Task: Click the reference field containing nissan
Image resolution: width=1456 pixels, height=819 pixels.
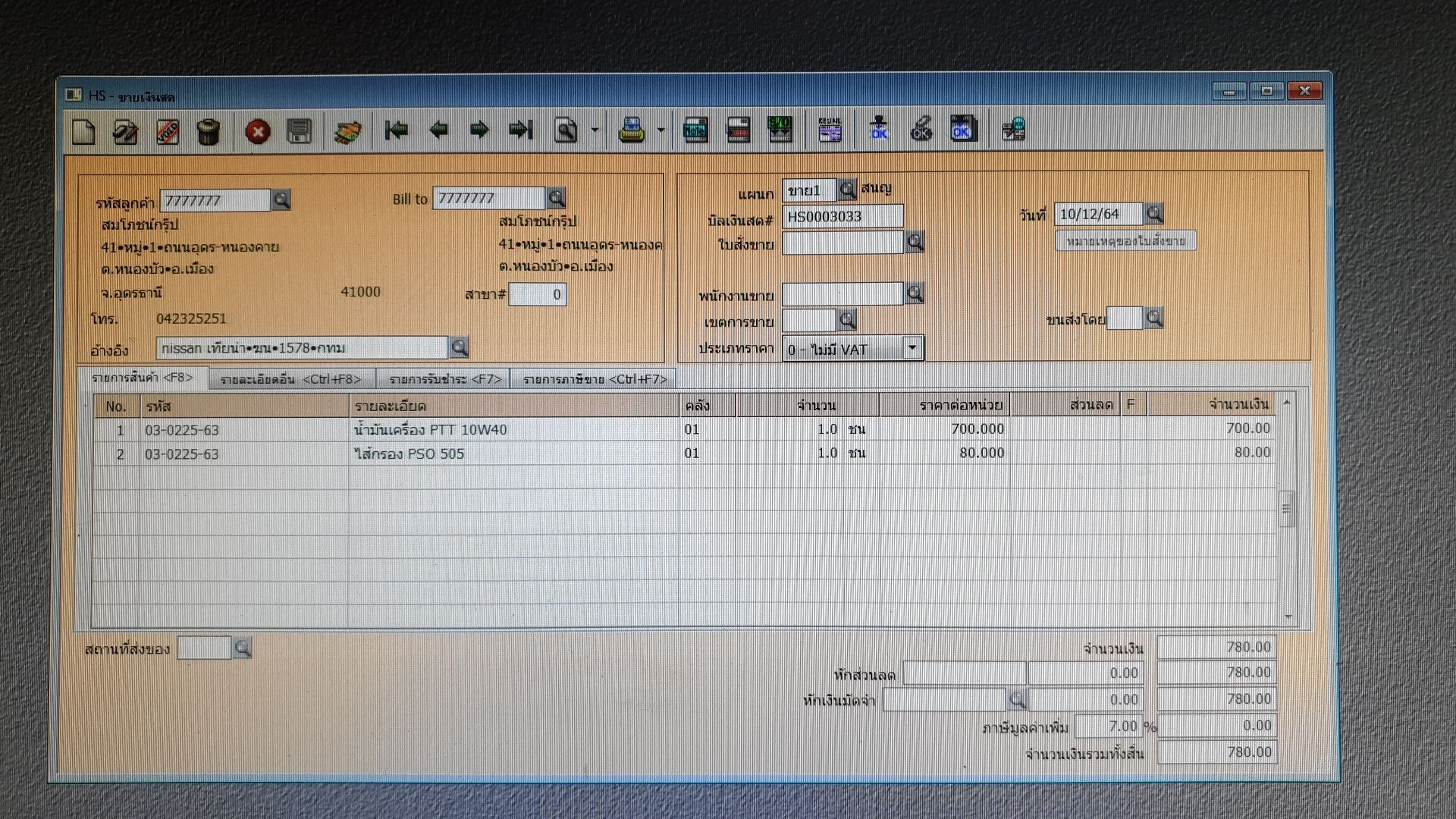Action: coord(303,347)
